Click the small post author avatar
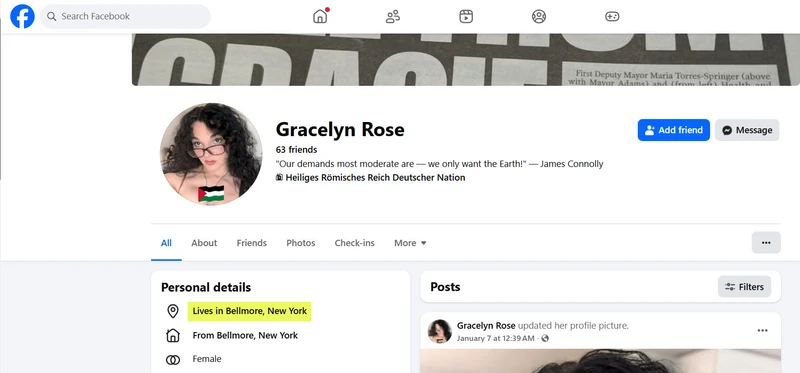 [440, 331]
